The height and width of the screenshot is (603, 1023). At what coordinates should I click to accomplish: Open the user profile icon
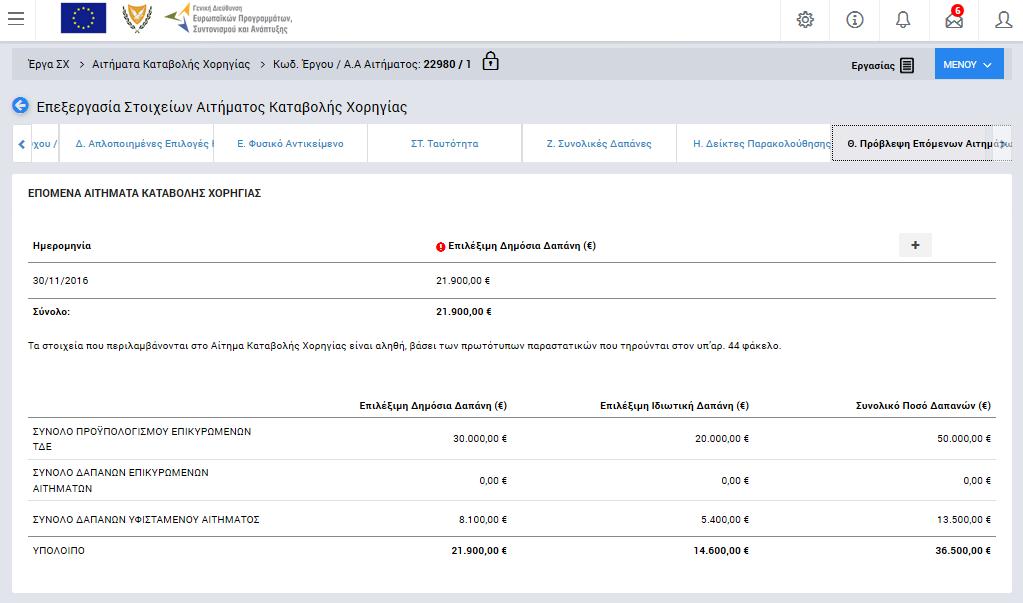tap(1003, 20)
